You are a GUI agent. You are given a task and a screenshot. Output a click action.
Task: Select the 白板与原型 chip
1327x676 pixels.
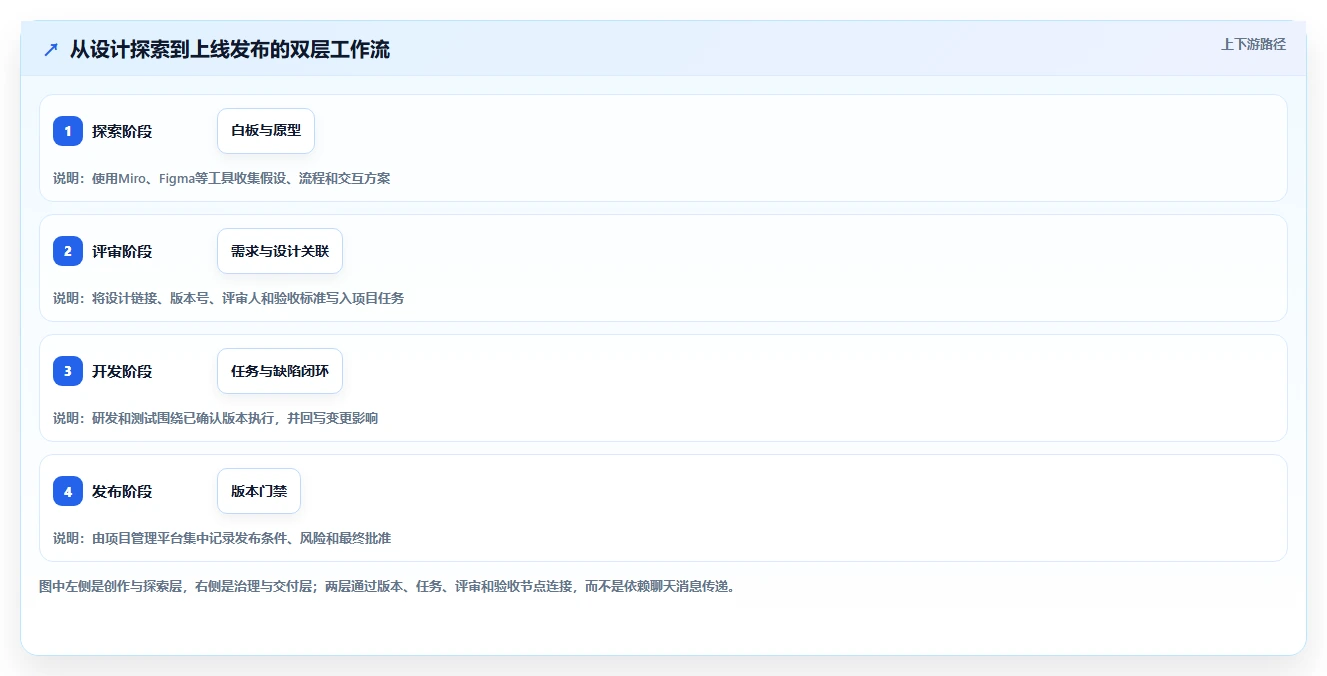click(x=266, y=131)
